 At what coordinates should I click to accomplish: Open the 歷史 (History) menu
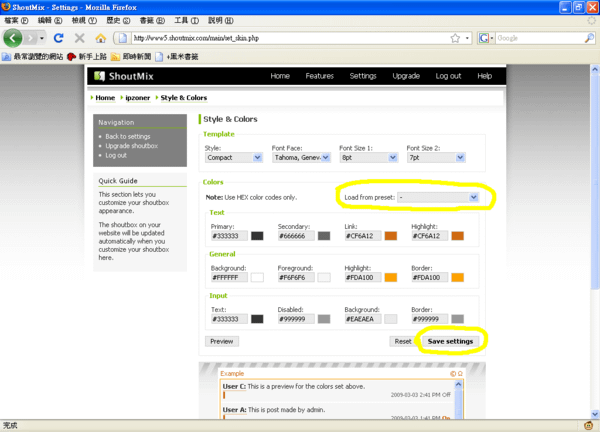click(x=118, y=21)
